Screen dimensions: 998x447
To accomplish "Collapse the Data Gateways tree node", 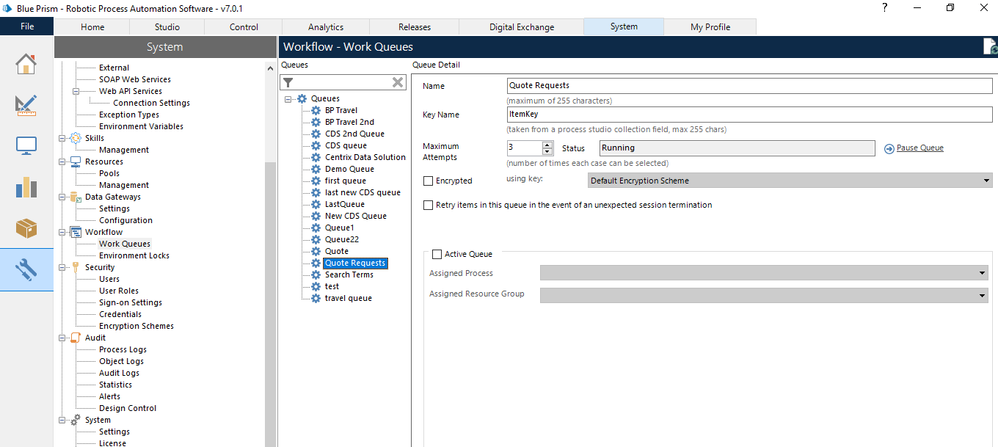I will (x=62, y=197).
